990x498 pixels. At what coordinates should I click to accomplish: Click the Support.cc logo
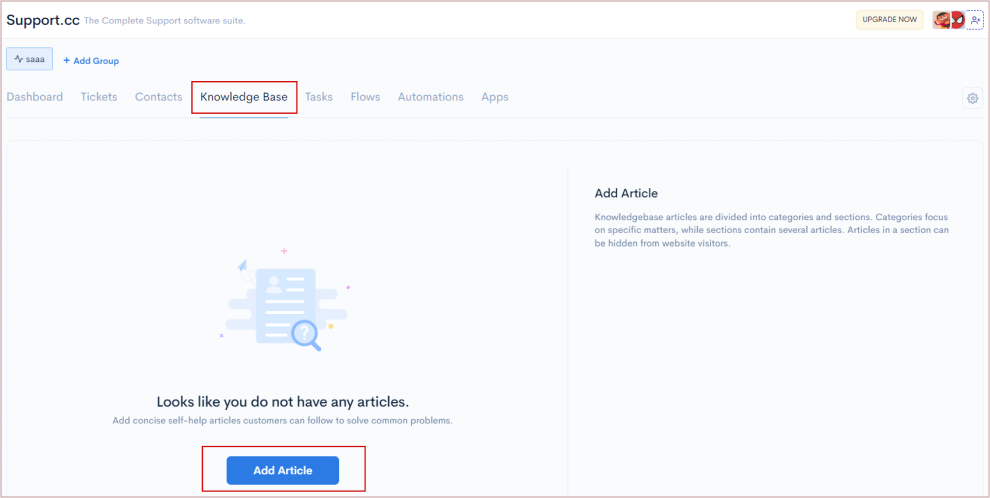[41, 20]
